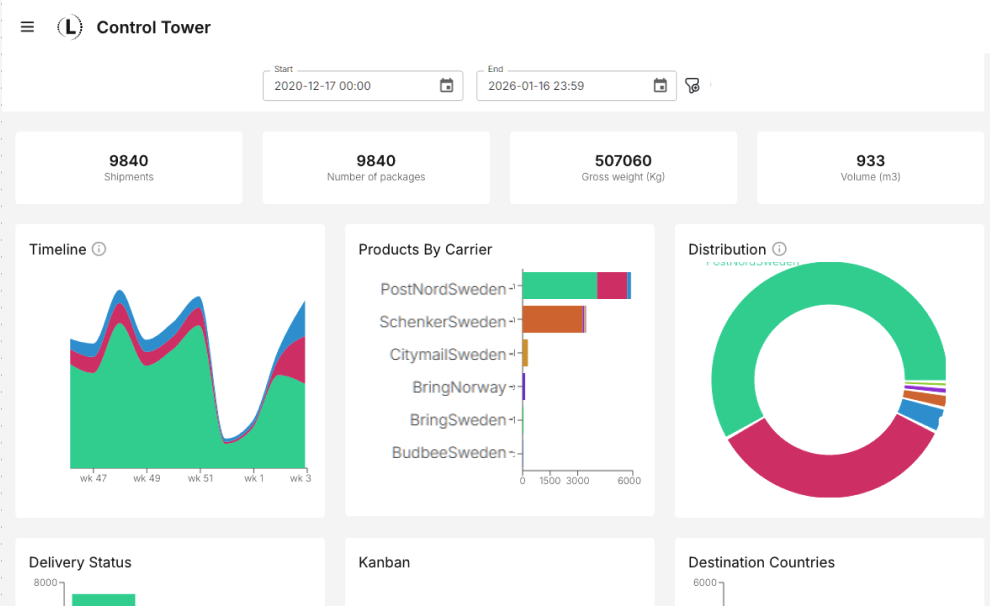Select the Gross weight summary card
This screenshot has height=606, width=990.
tap(623, 167)
